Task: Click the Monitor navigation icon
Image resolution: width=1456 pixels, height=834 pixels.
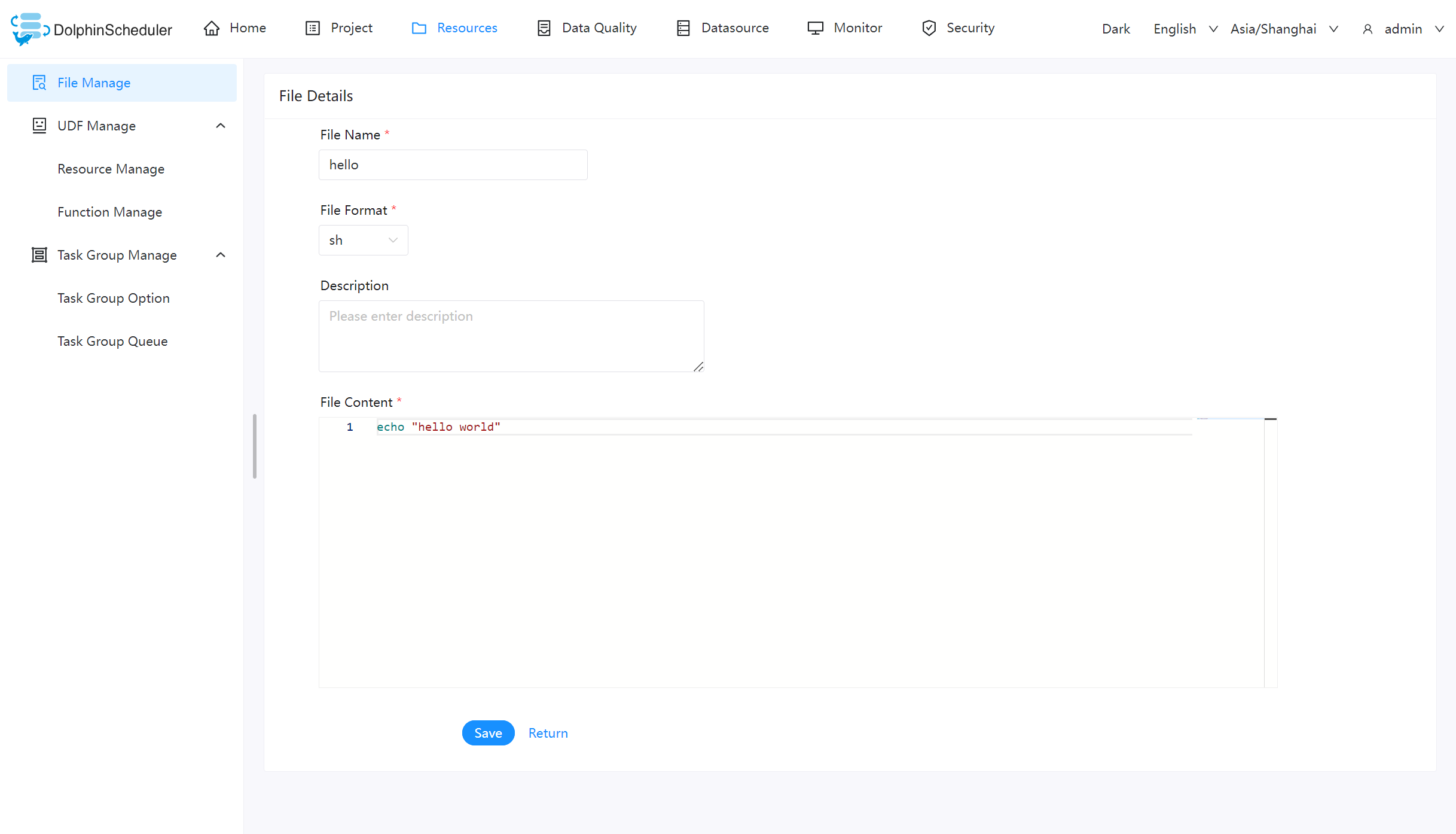Action: (x=815, y=27)
